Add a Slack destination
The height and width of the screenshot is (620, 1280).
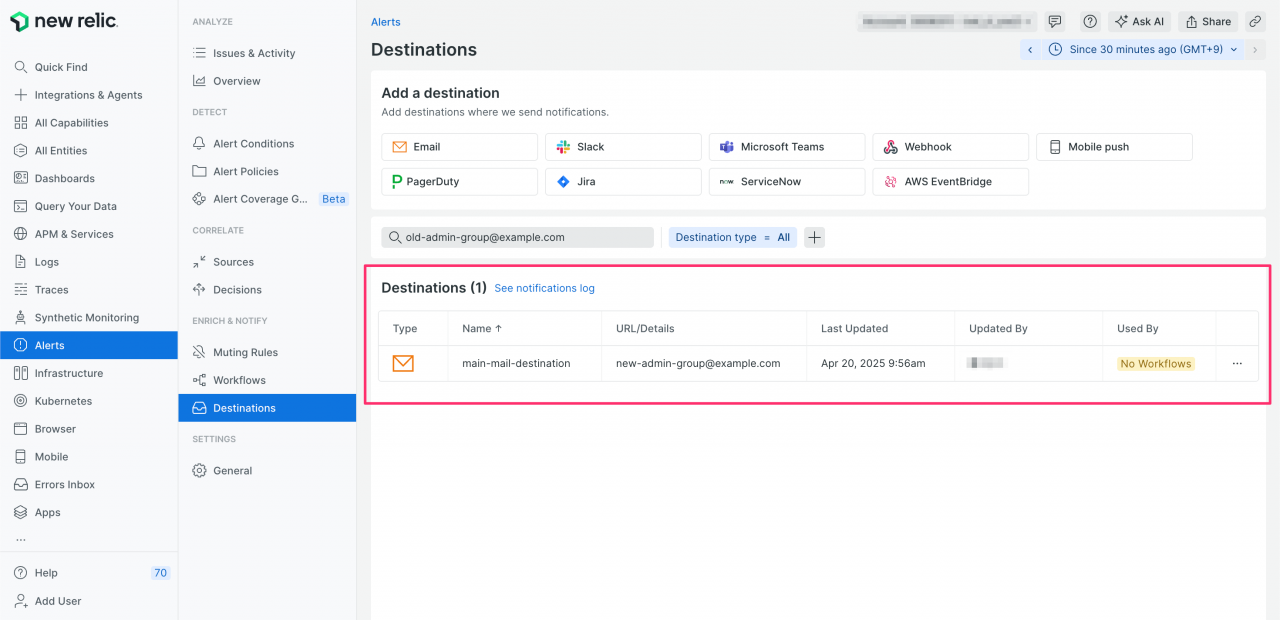coord(623,147)
